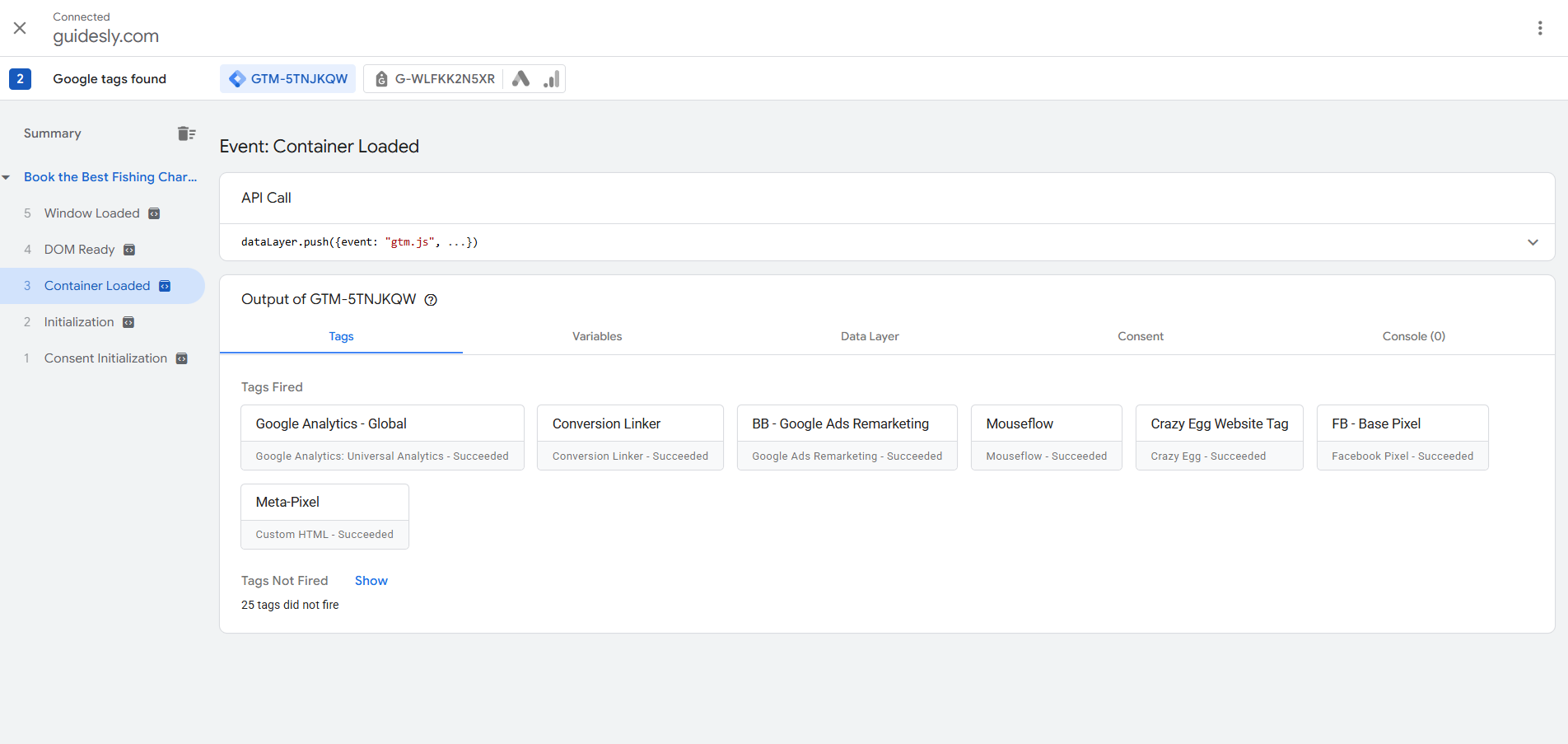
Task: Select the G-WLFKK2N5XR tag chip
Action: pyautogui.click(x=434, y=79)
